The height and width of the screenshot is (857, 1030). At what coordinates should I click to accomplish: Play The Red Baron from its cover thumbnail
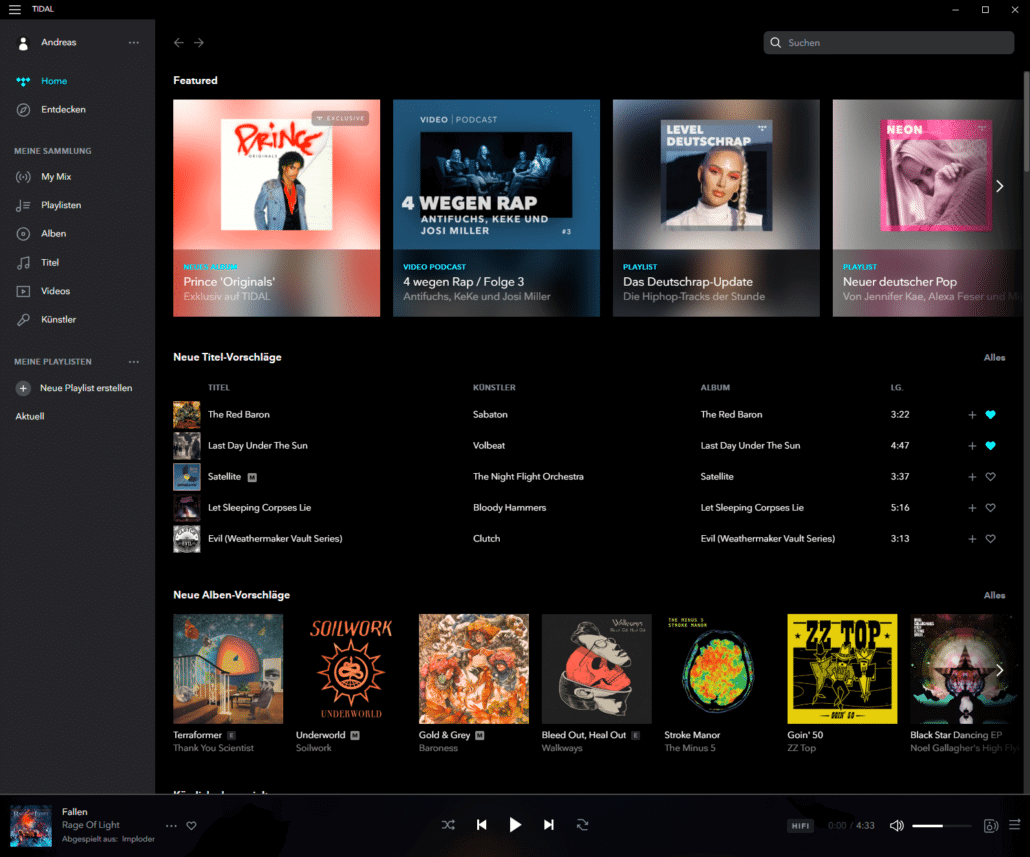pyautogui.click(x=187, y=415)
